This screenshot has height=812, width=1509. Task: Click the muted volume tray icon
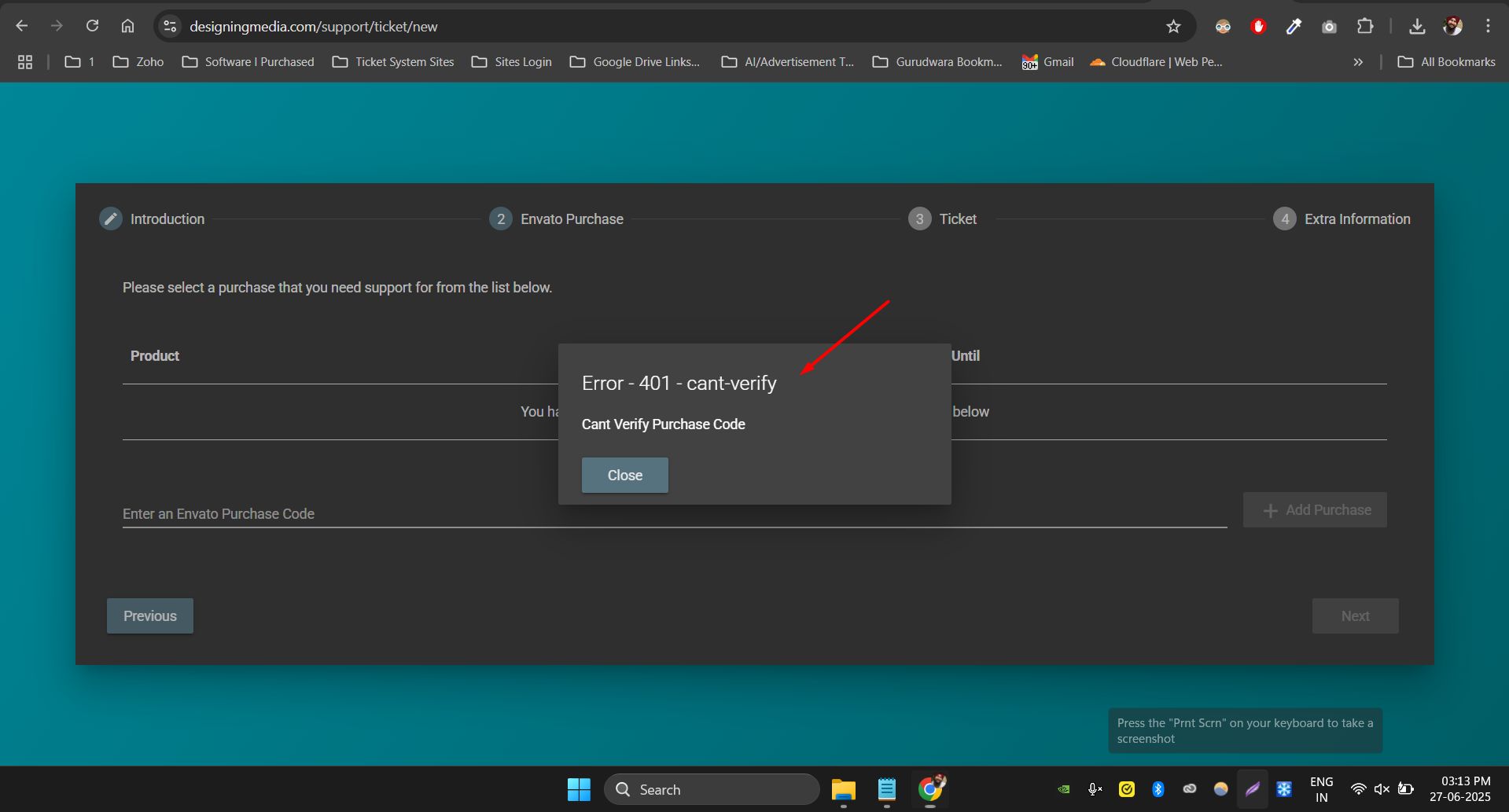click(x=1382, y=789)
